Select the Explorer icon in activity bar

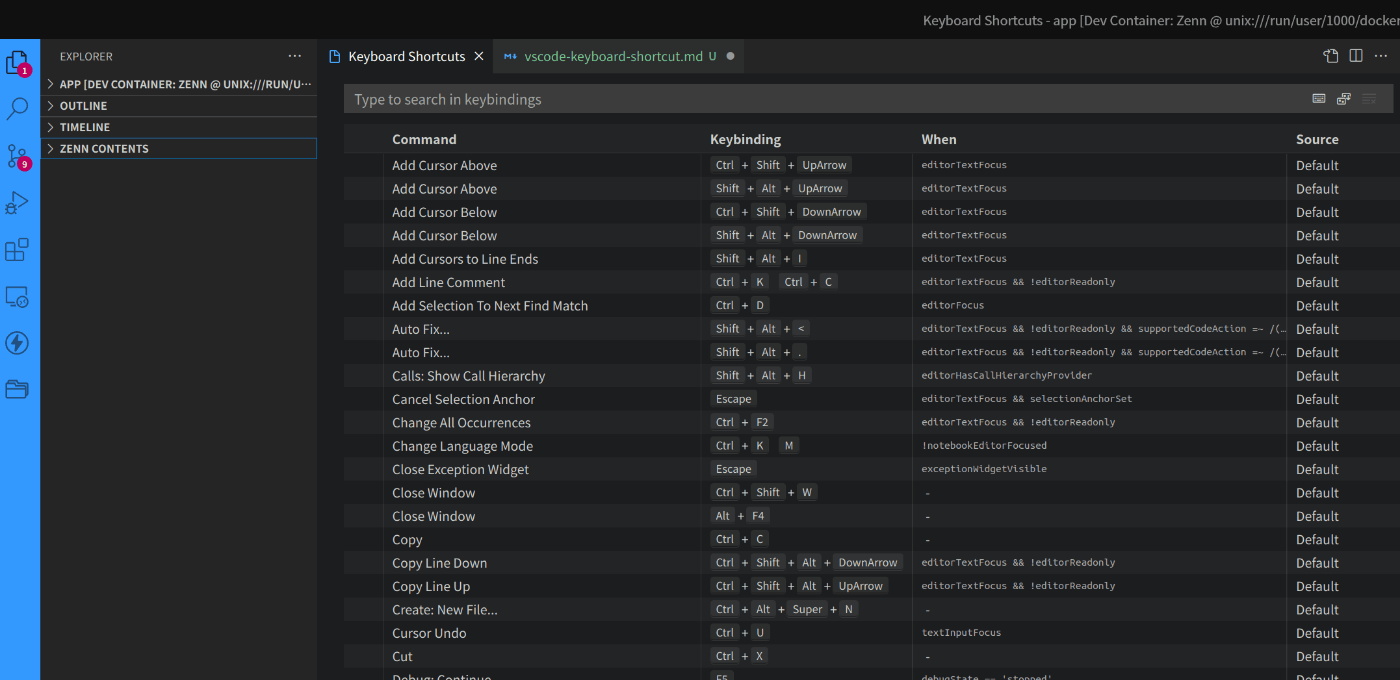(19, 61)
